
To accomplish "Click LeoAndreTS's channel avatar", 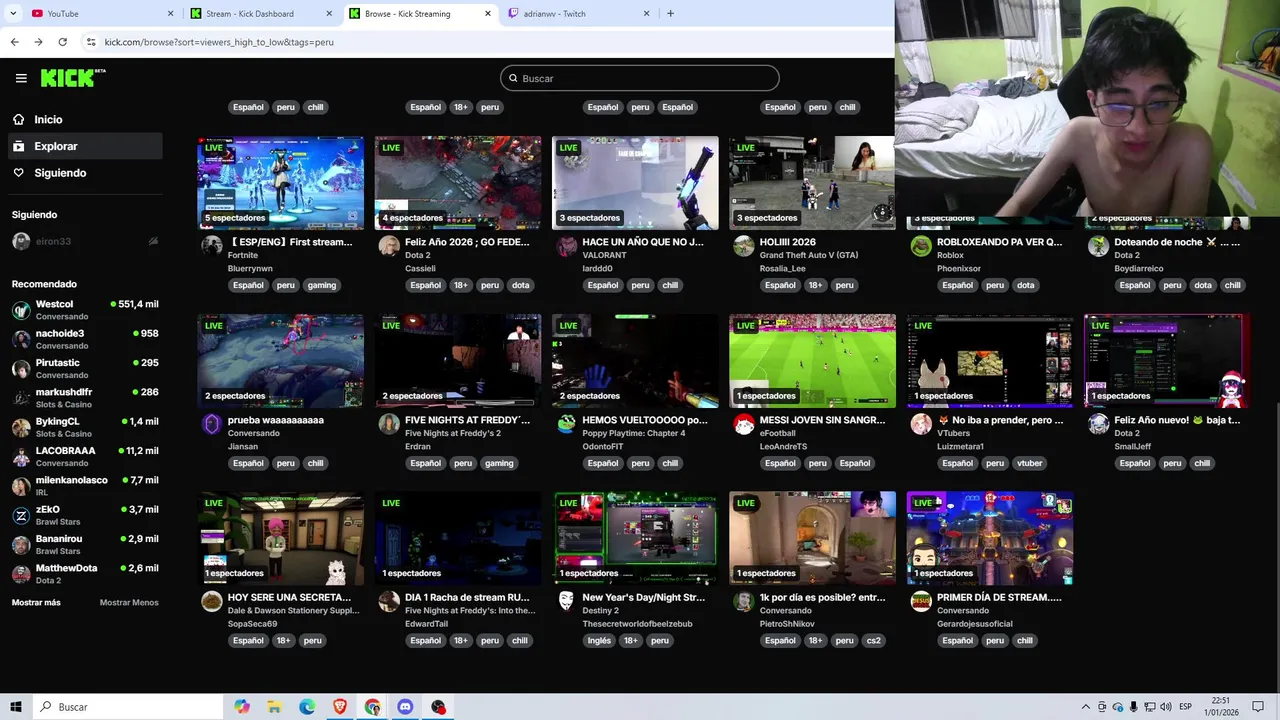I will [744, 424].
